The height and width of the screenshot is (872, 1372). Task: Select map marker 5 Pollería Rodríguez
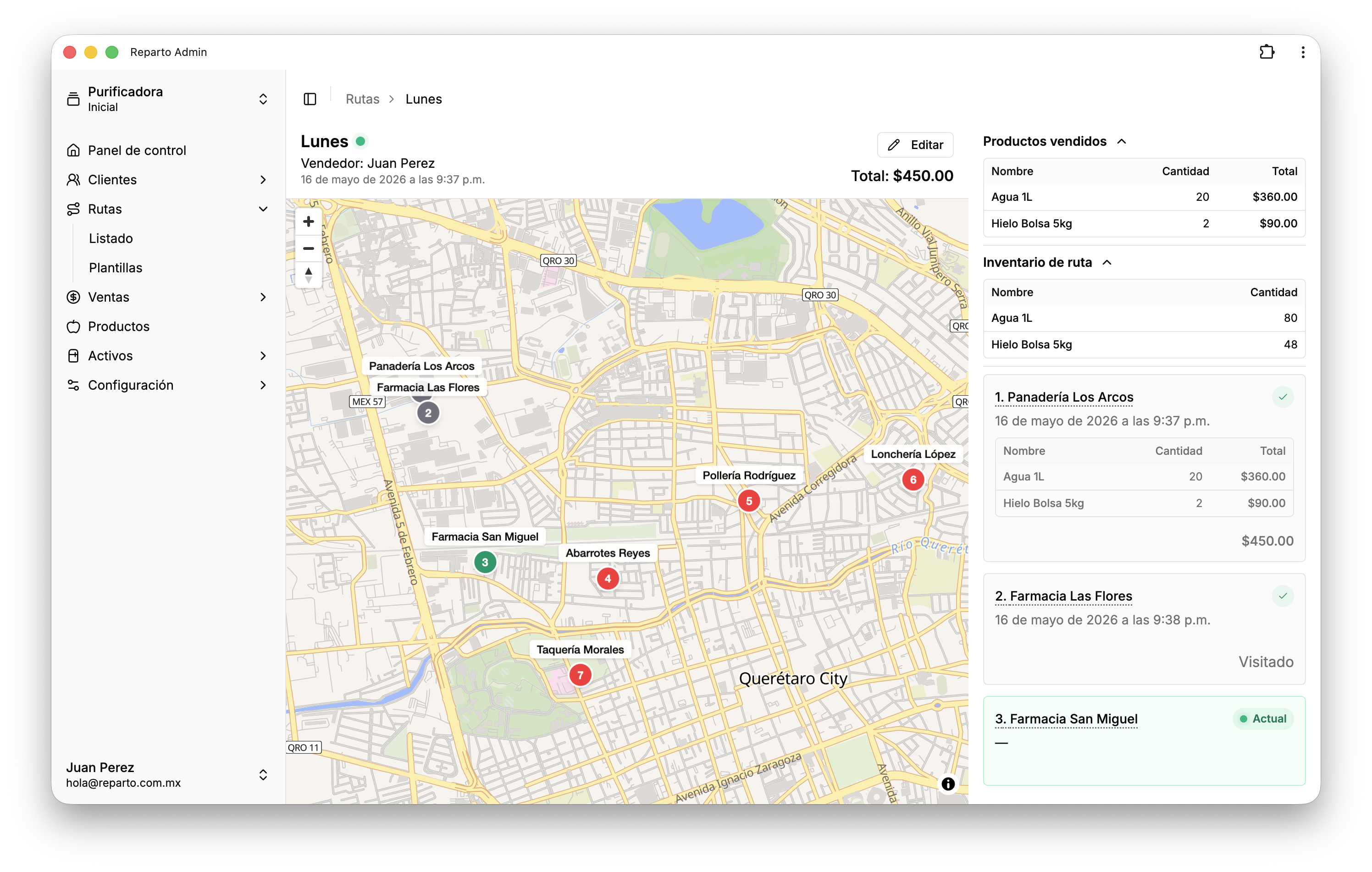point(749,501)
